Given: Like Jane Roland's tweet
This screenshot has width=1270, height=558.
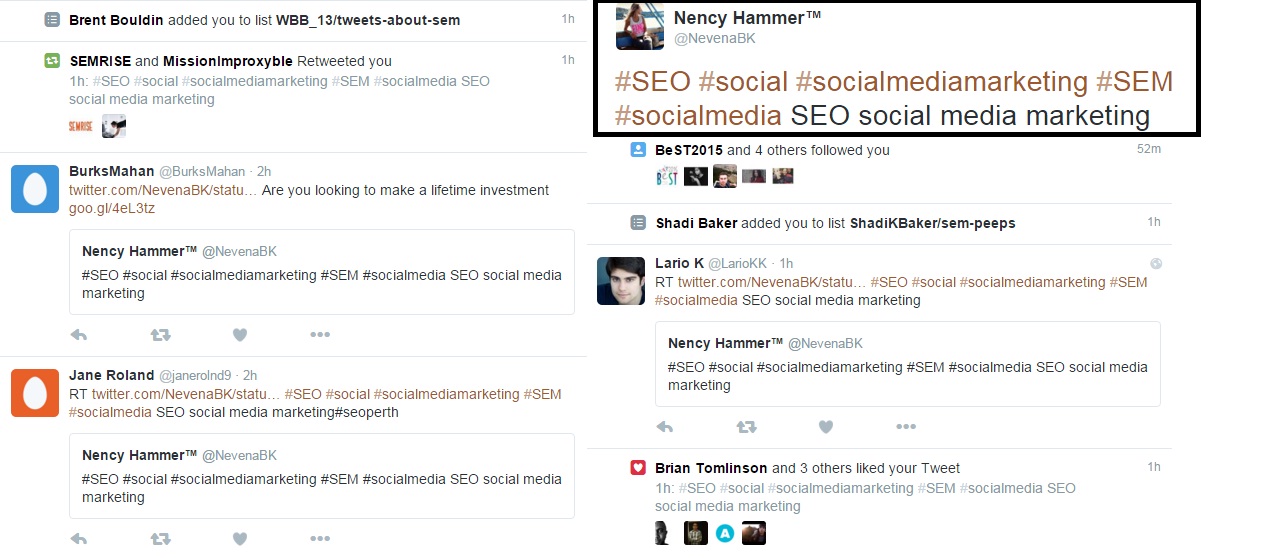Looking at the screenshot, I should click(240, 539).
